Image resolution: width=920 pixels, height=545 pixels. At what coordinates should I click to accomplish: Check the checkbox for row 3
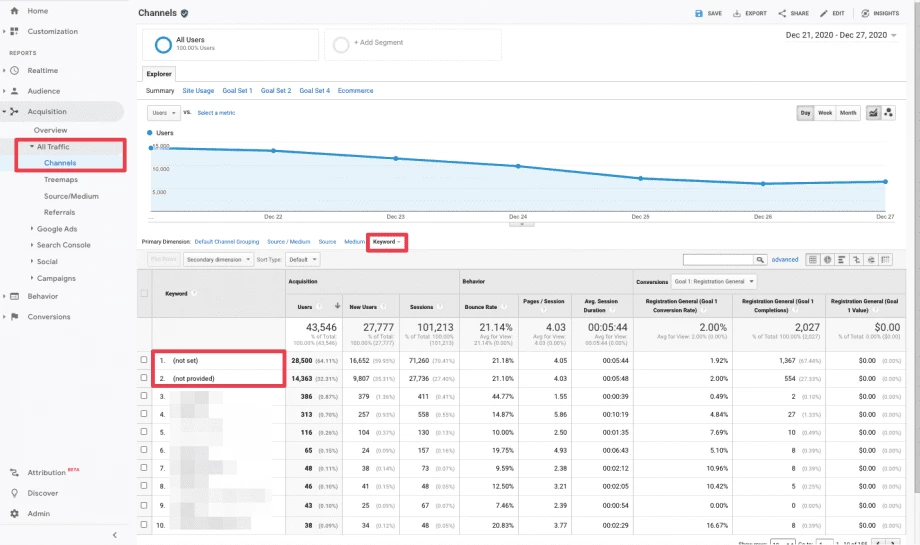tap(144, 396)
